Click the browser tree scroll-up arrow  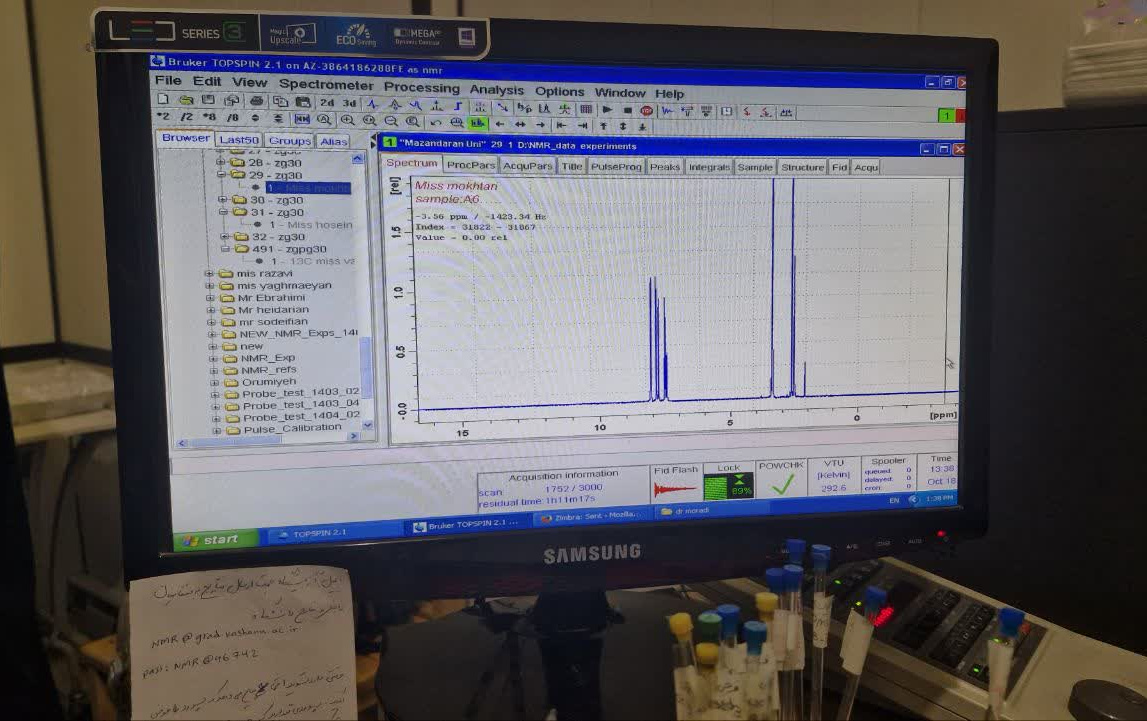(357, 158)
